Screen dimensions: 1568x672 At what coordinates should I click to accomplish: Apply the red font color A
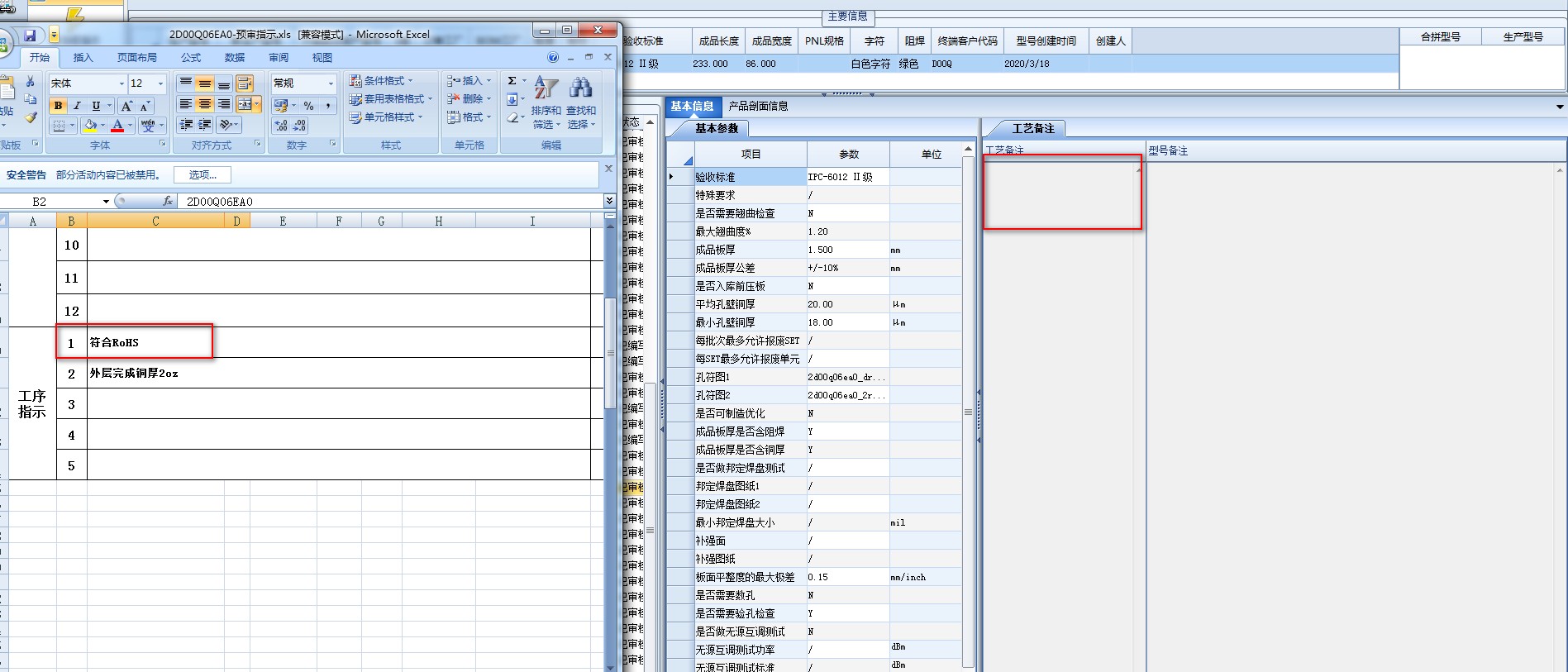(117, 126)
